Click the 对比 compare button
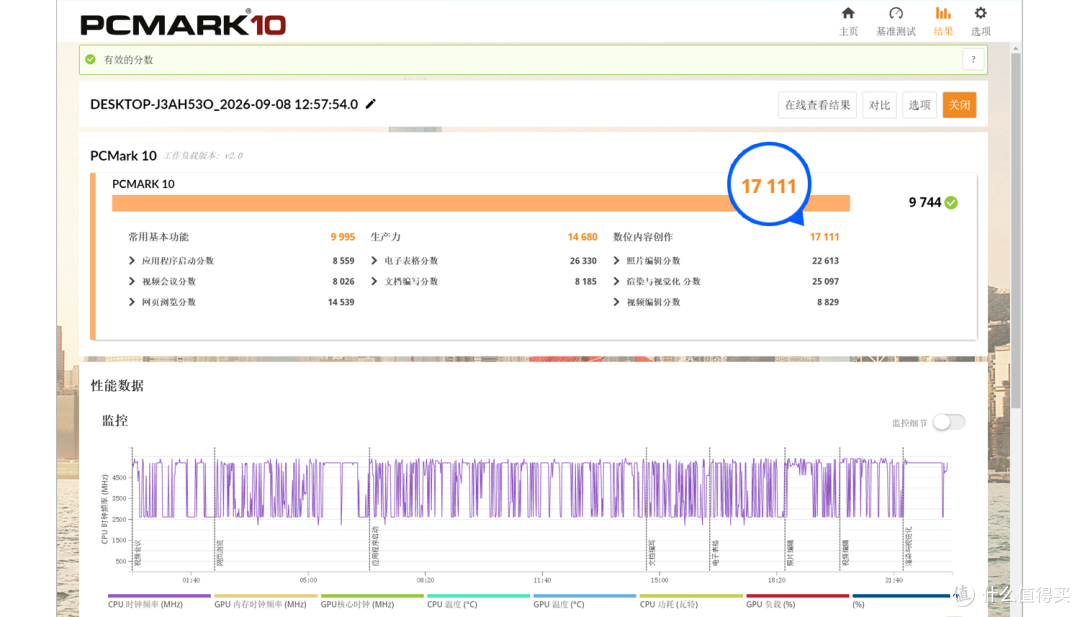The width and height of the screenshot is (1080, 617). point(880,105)
